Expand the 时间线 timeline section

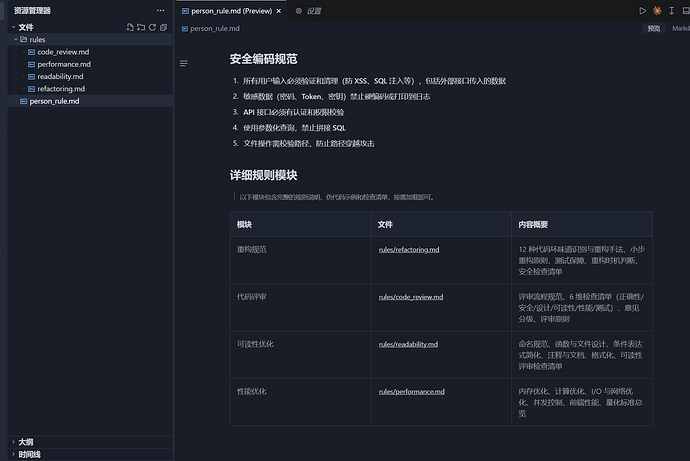point(29,454)
